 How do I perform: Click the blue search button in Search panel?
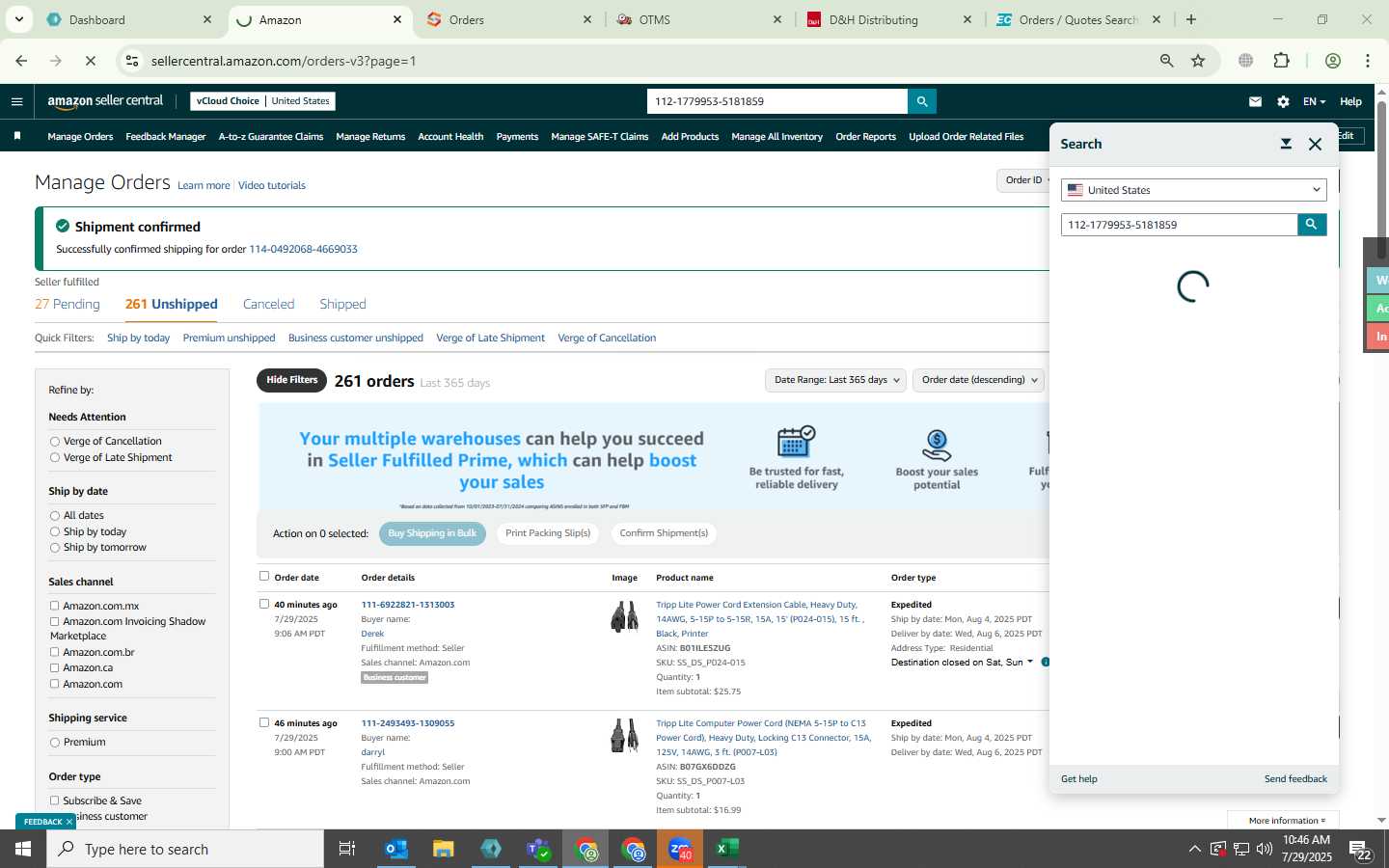[x=1312, y=225]
